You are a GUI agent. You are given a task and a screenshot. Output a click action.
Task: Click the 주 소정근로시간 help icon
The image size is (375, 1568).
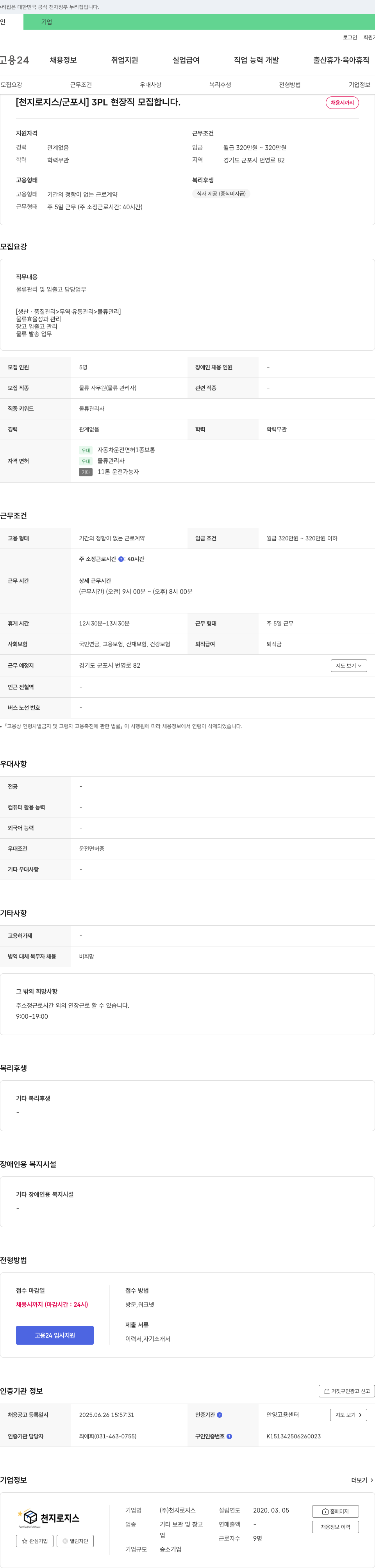(x=121, y=559)
